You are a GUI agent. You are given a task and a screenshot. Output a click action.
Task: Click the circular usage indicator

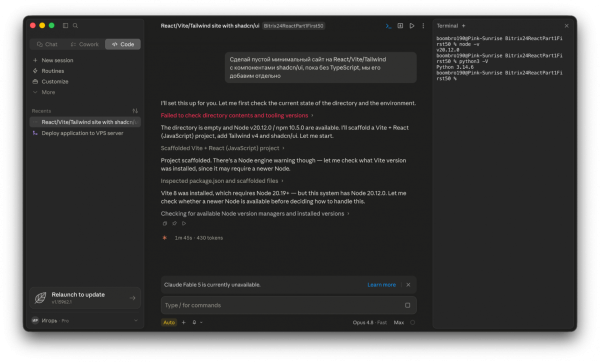[412, 323]
